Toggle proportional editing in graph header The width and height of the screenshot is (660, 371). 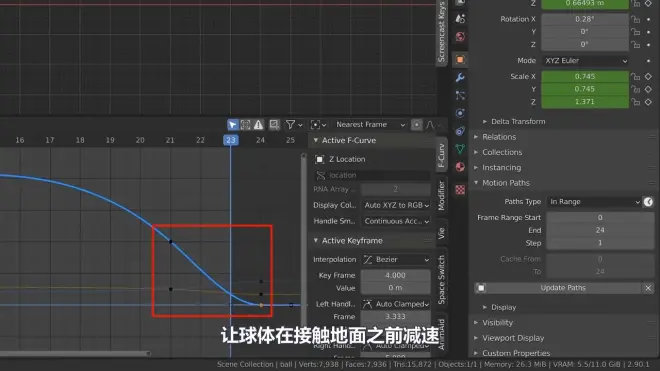point(416,125)
